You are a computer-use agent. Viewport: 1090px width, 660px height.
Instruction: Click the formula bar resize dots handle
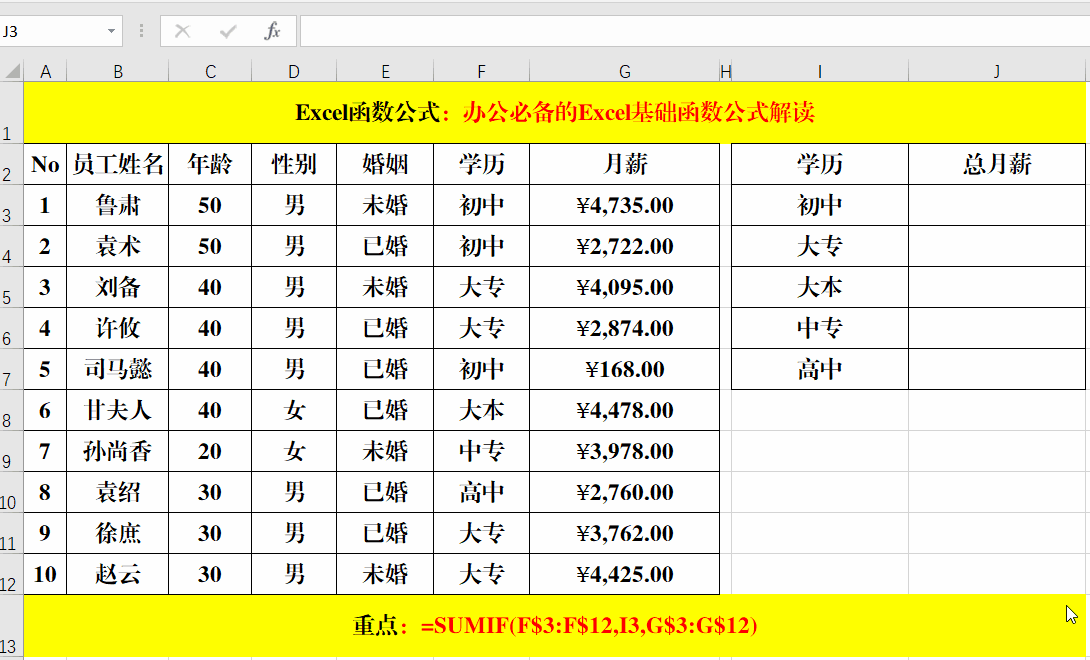click(142, 31)
